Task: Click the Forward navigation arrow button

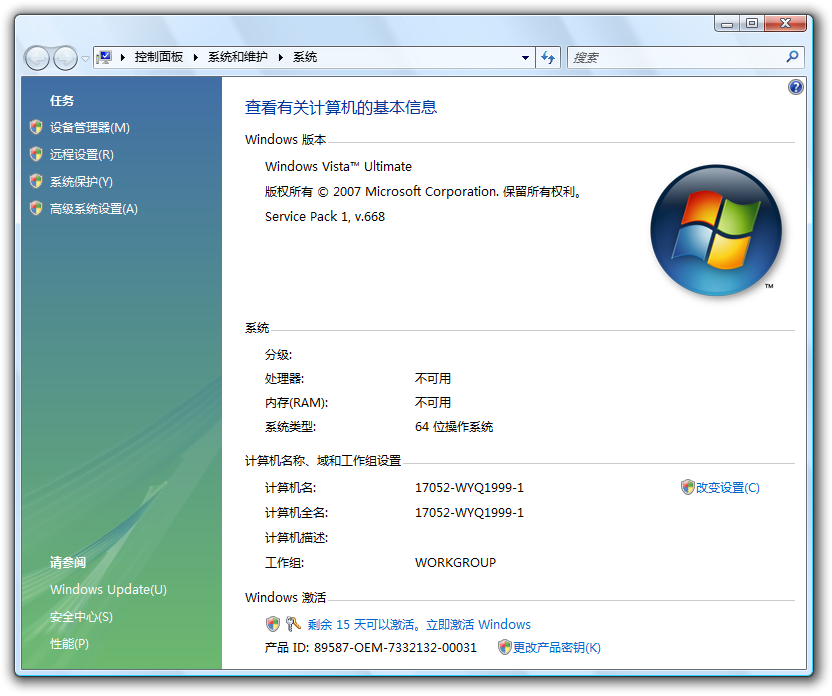Action: coord(65,58)
